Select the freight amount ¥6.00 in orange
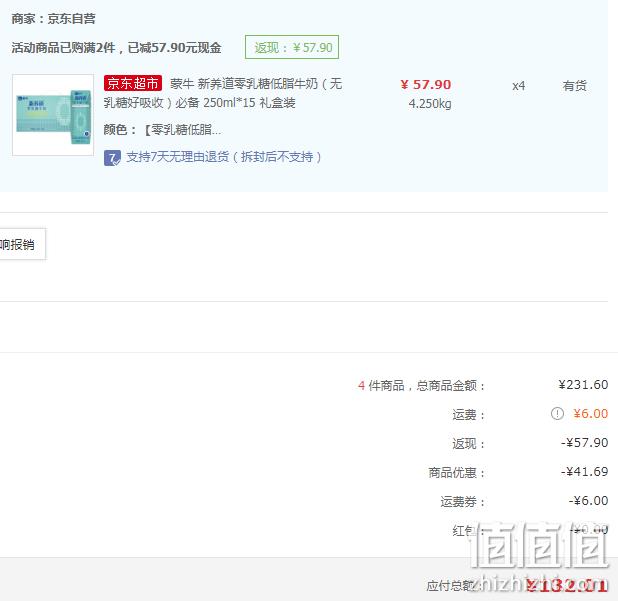This screenshot has width=618, height=601. (590, 413)
